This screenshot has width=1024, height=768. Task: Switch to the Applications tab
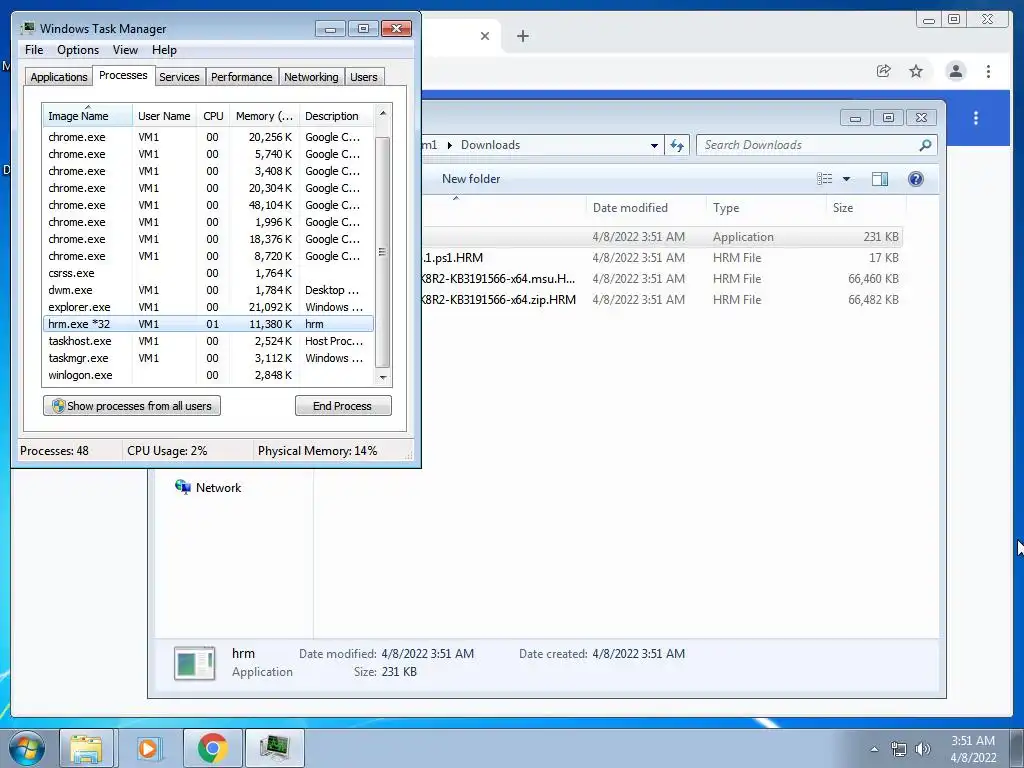pos(58,77)
